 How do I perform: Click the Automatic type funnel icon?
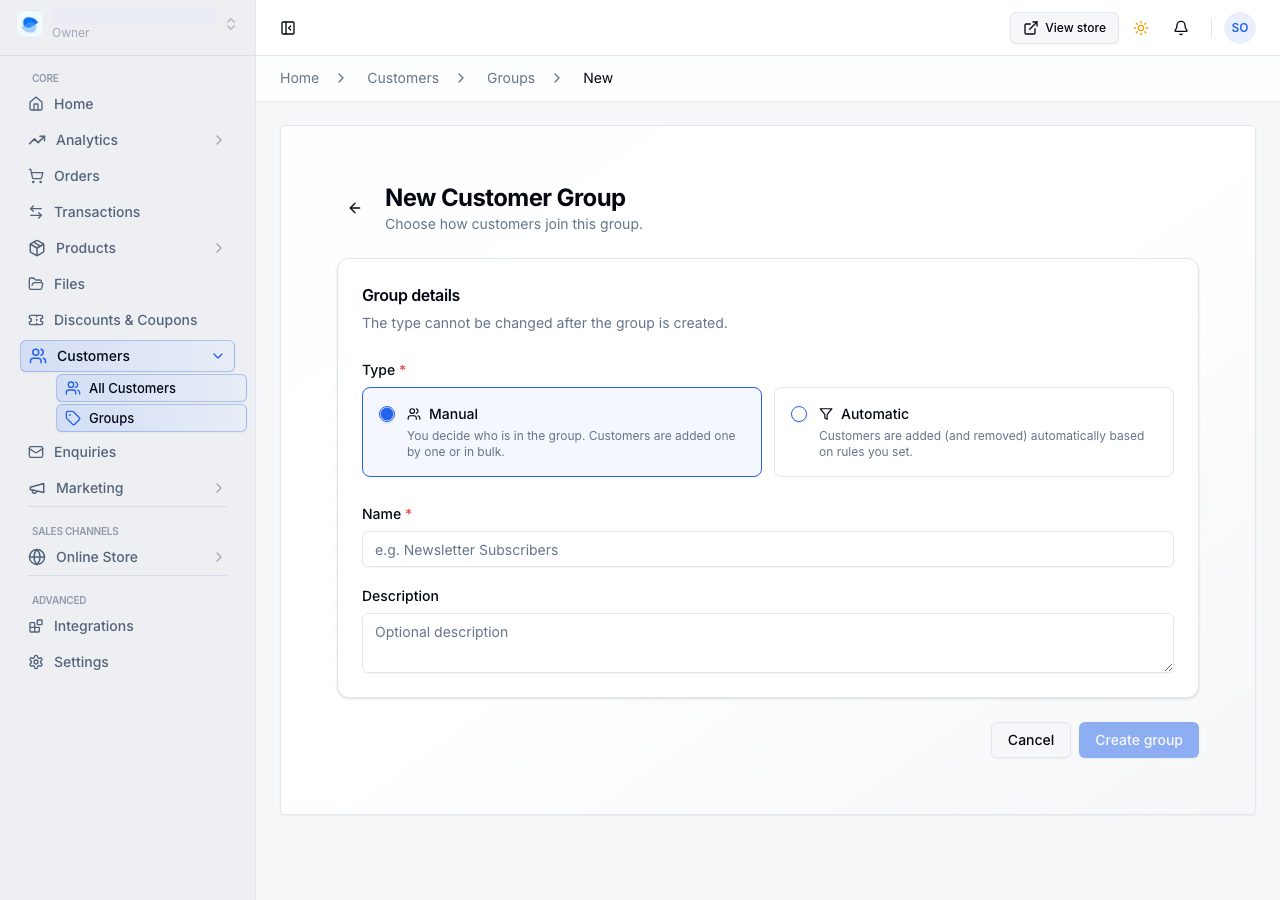(x=826, y=414)
